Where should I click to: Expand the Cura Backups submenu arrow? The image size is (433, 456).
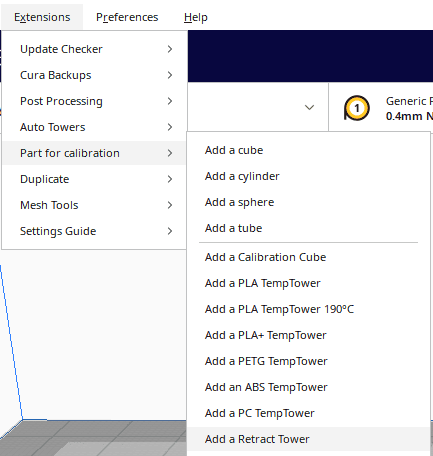pos(170,75)
